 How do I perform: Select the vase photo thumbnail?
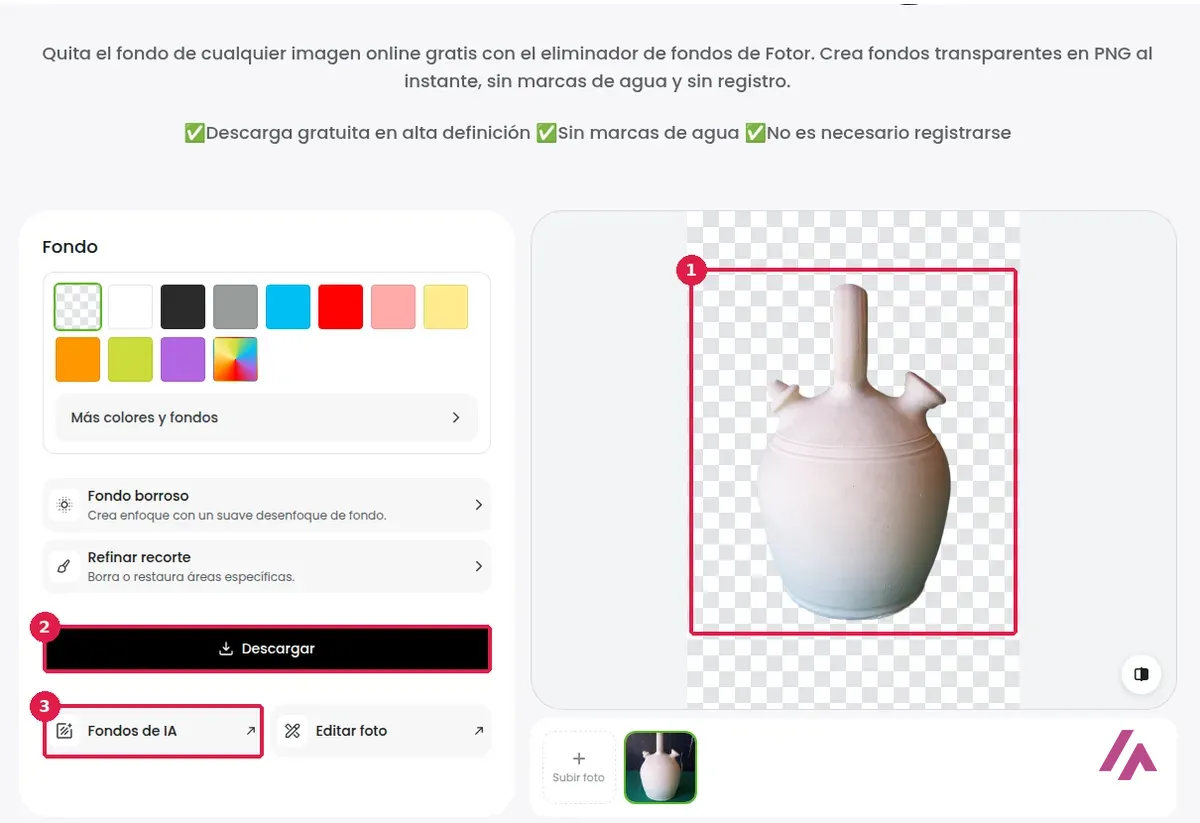point(661,767)
